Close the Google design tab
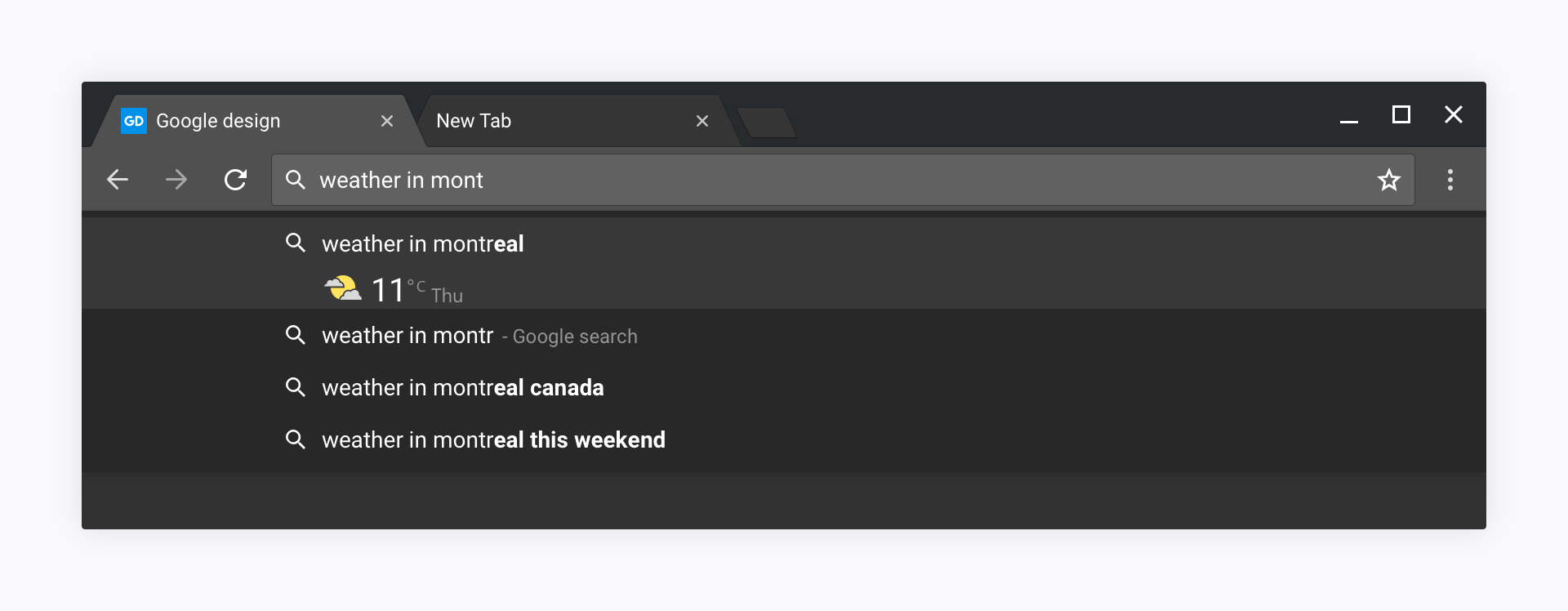 click(387, 121)
